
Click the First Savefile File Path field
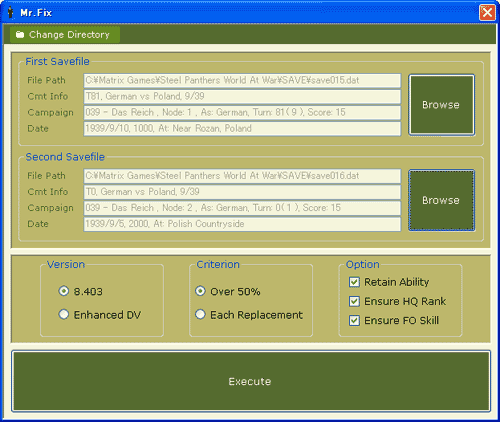[242, 80]
